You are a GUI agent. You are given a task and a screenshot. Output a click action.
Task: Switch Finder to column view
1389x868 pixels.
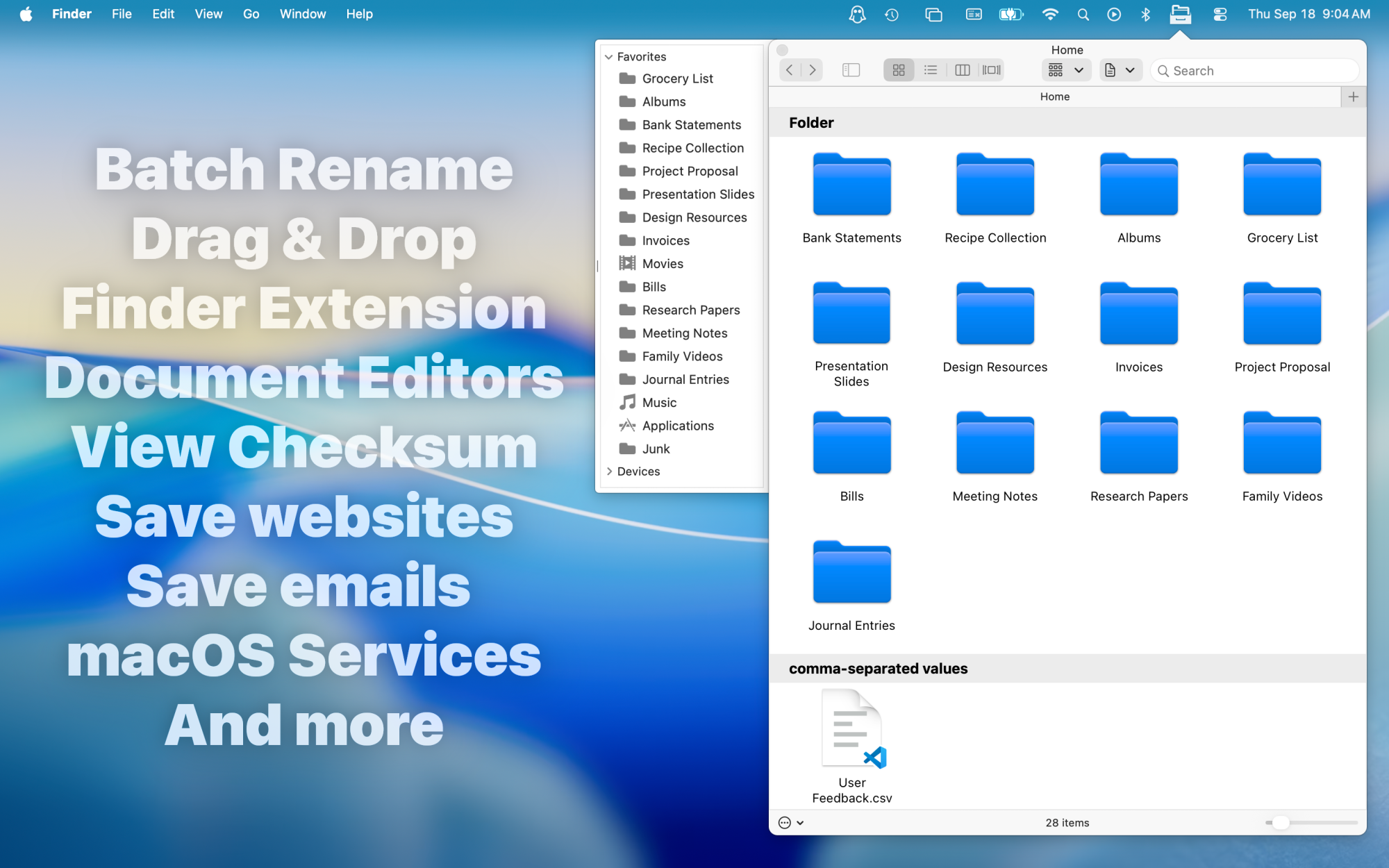click(962, 69)
